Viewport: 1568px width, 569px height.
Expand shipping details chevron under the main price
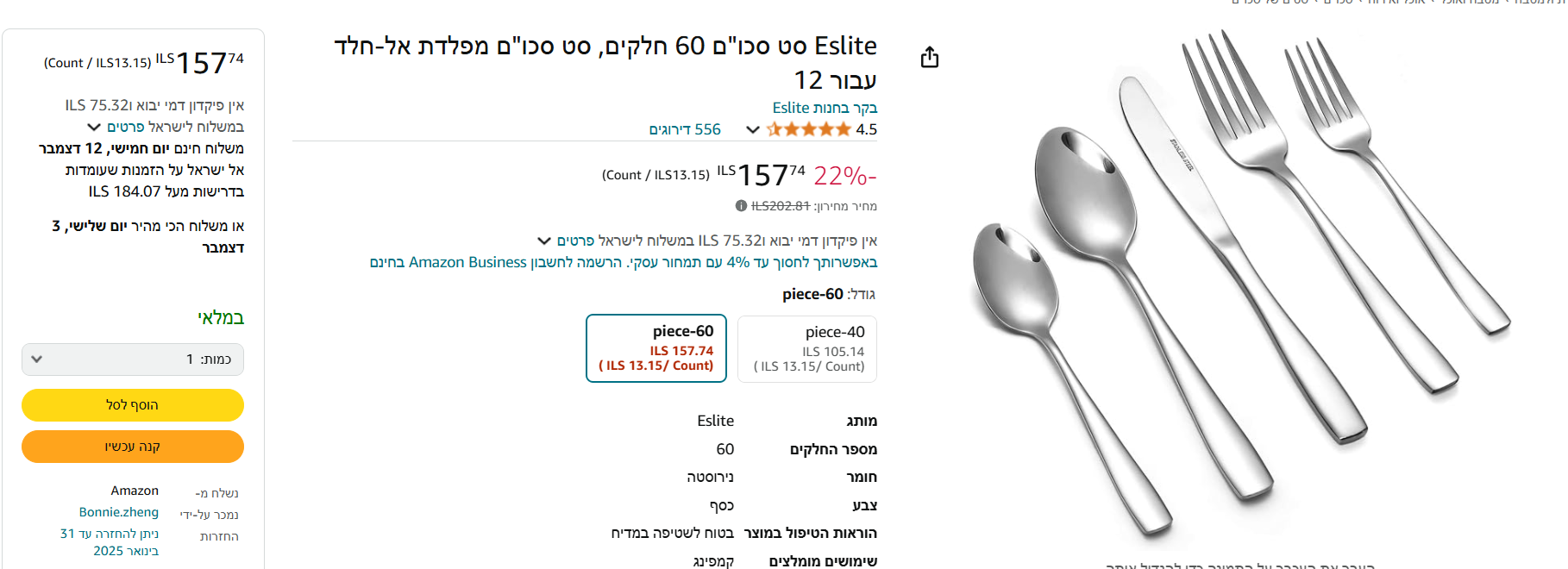(544, 241)
